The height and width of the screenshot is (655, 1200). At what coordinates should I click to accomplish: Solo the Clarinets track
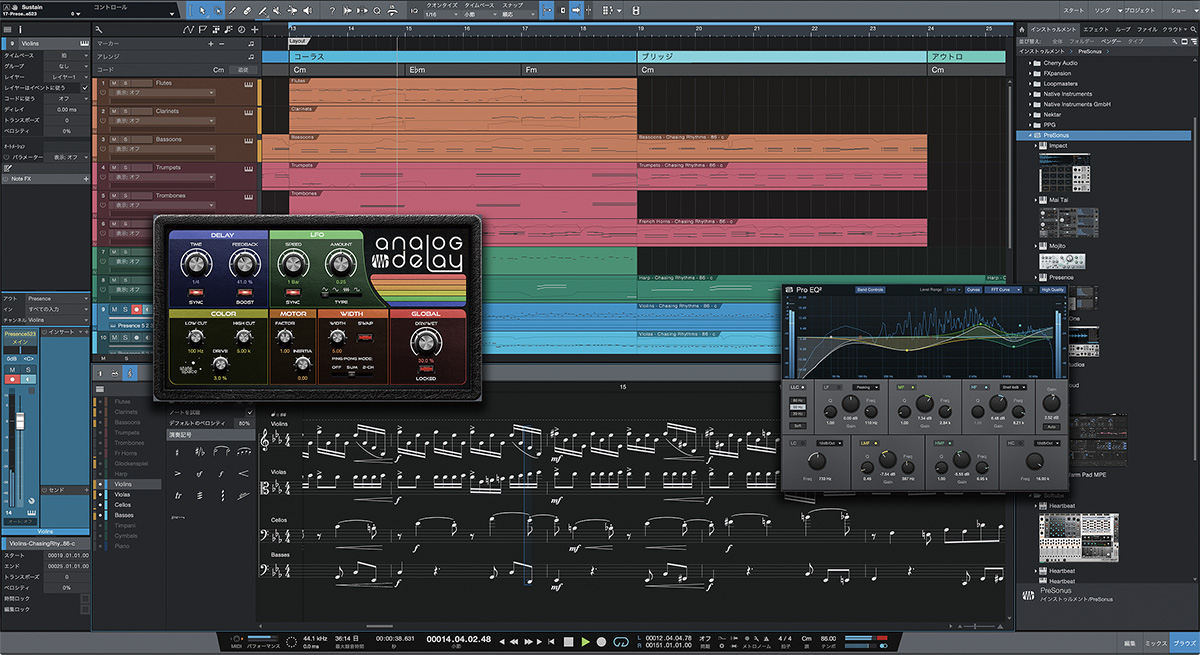point(124,111)
